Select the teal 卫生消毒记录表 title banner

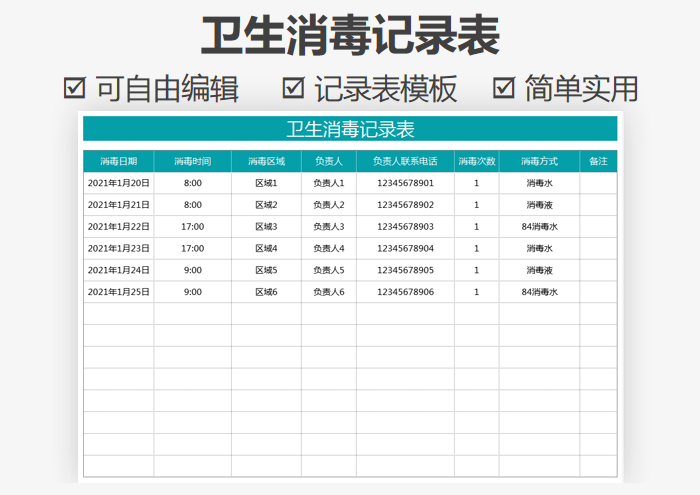click(350, 129)
